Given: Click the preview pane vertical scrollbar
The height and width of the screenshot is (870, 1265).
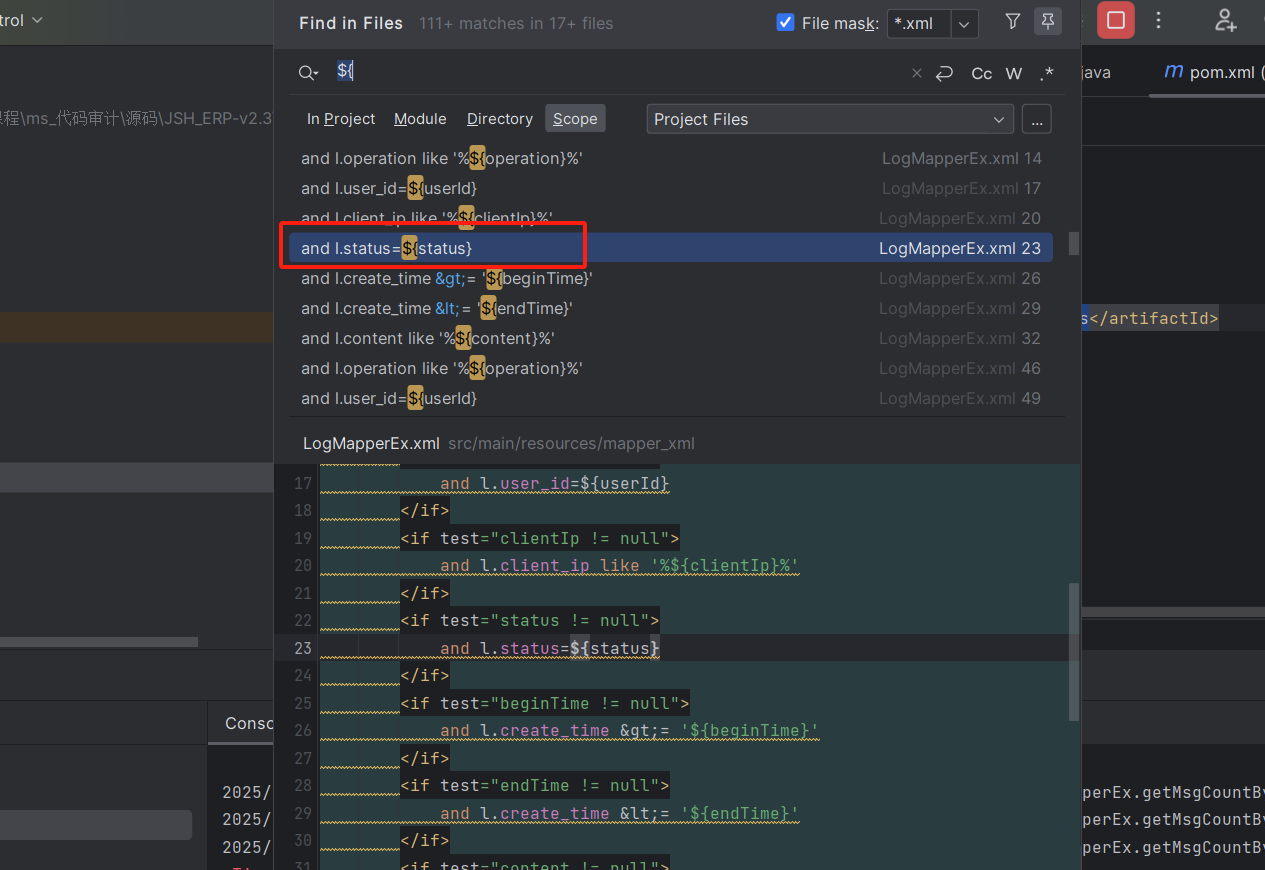Looking at the screenshot, I should point(1074,652).
